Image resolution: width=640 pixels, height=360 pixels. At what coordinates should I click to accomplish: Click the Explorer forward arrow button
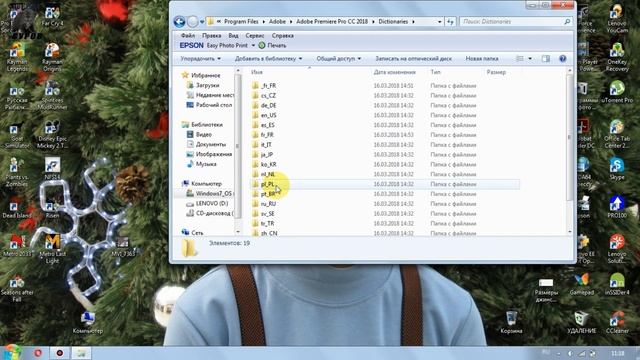pyautogui.click(x=193, y=22)
